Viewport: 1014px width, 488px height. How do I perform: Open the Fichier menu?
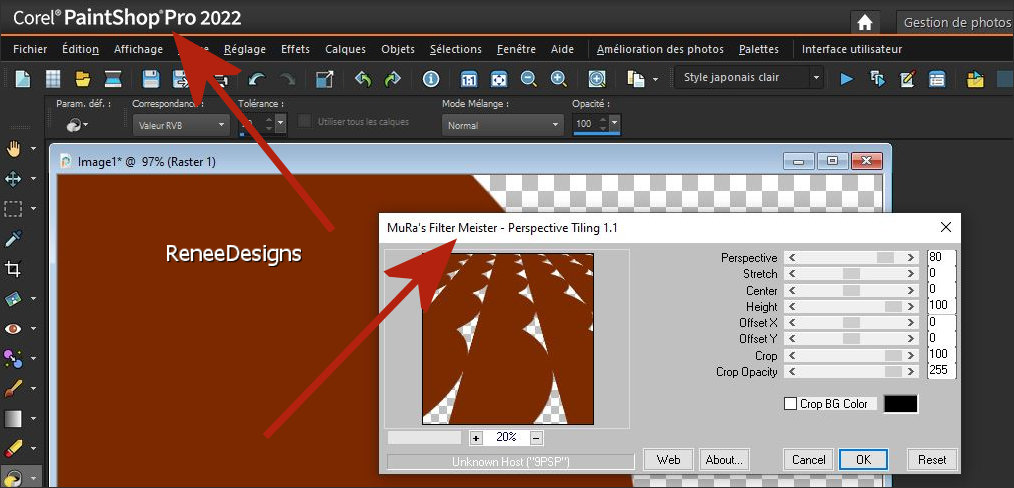(30, 49)
